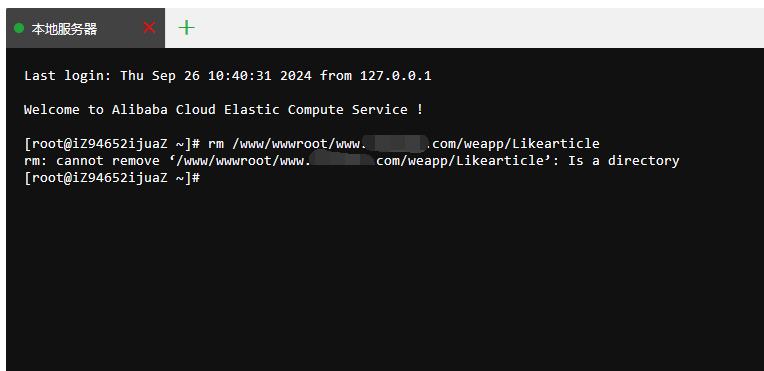
Task: Click 'Elastic Compute Service' text
Action: pyautogui.click(x=316, y=110)
